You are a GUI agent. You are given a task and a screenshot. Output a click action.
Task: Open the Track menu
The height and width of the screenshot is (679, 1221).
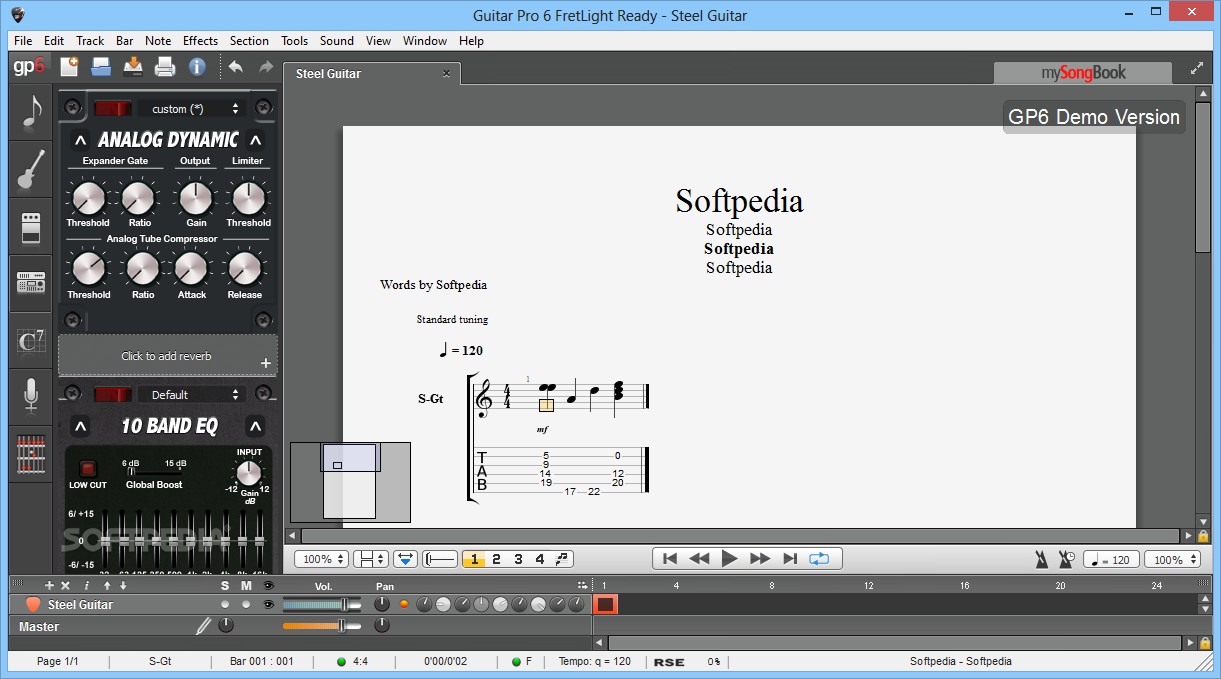pos(90,41)
